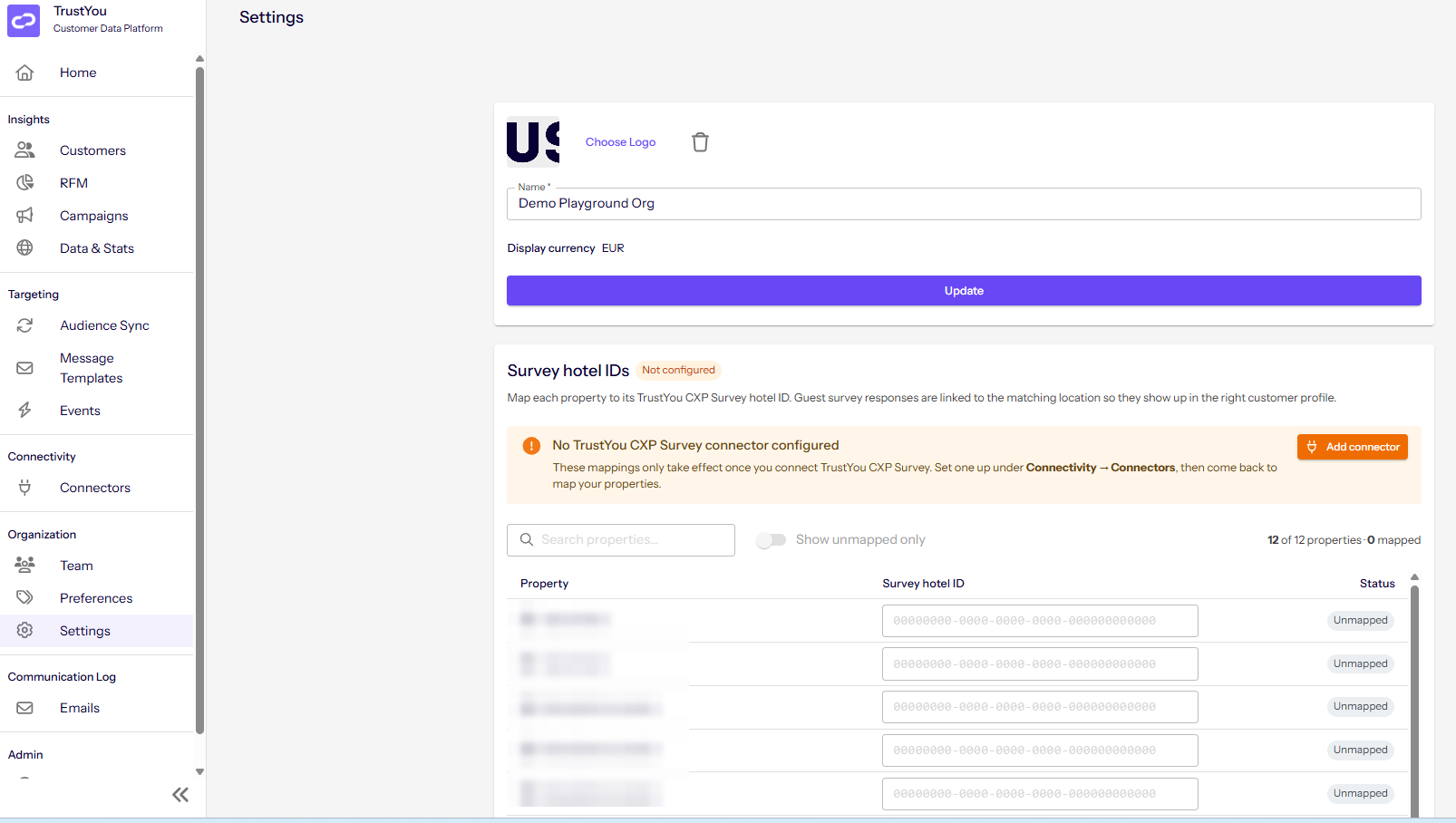Click the Settings page title
The width and height of the screenshot is (1456, 823).
click(271, 17)
